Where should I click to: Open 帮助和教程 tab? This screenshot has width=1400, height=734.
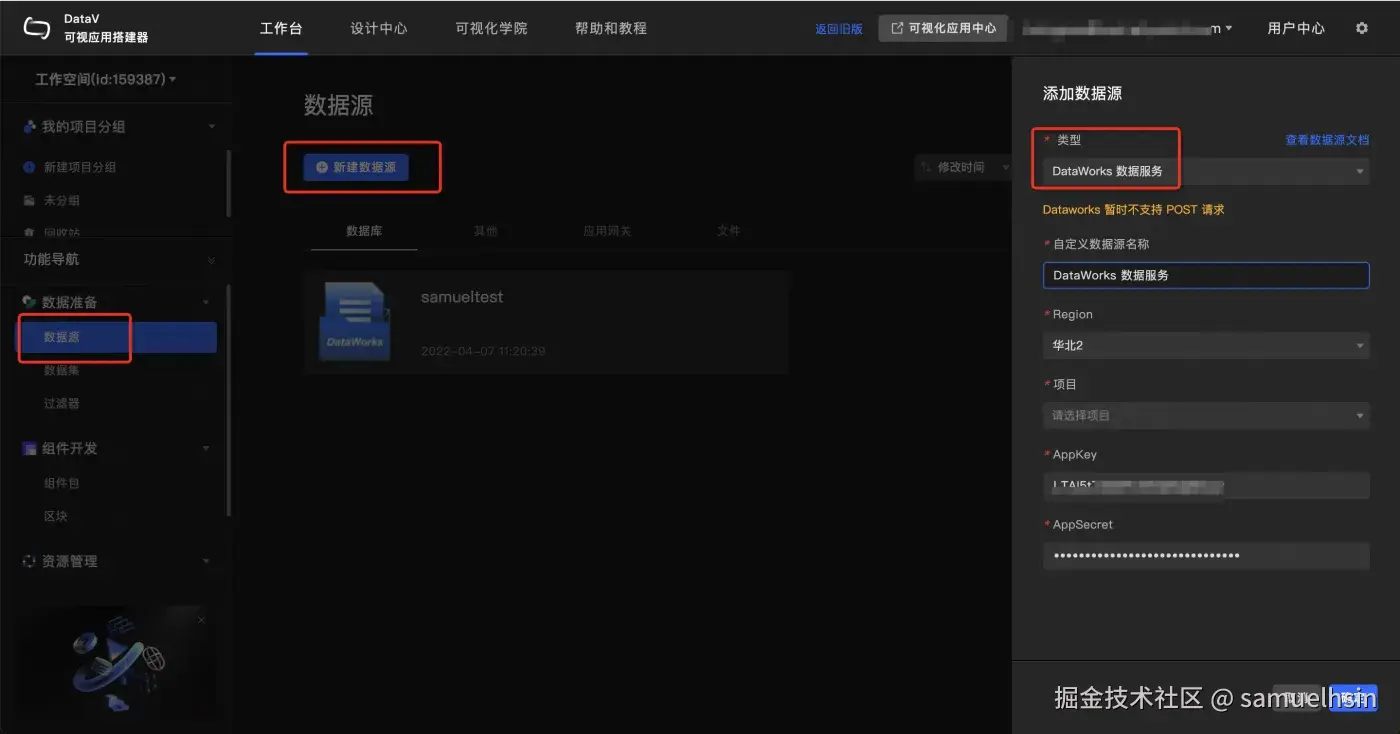coord(611,28)
